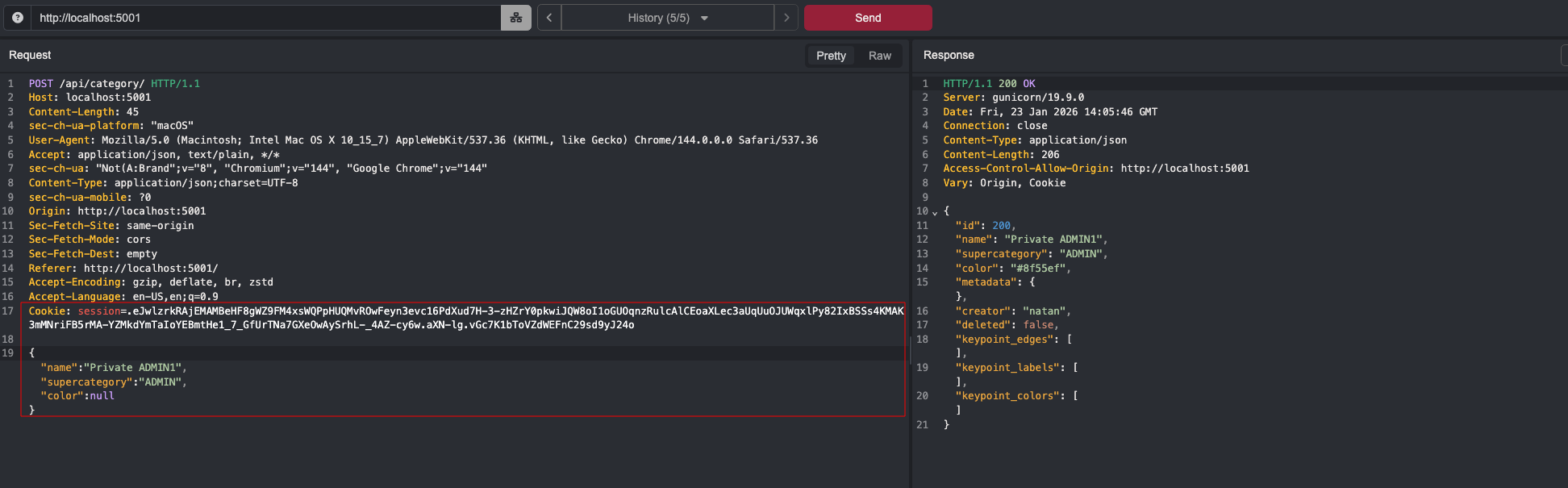1568x488 pixels.
Task: Switch request view to the Raw tab
Action: (x=880, y=56)
